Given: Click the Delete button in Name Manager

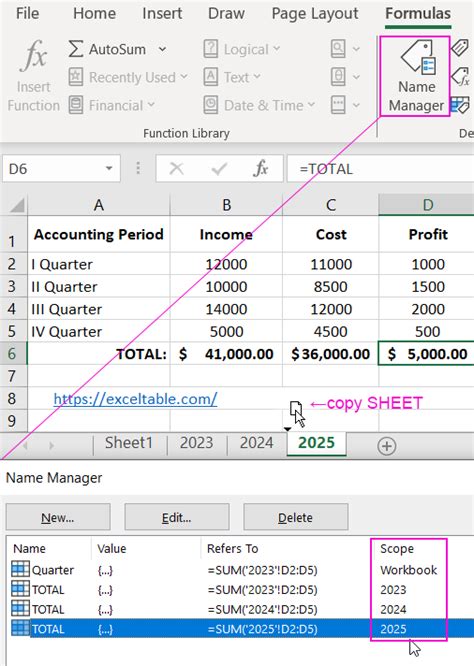Looking at the screenshot, I should tap(296, 517).
